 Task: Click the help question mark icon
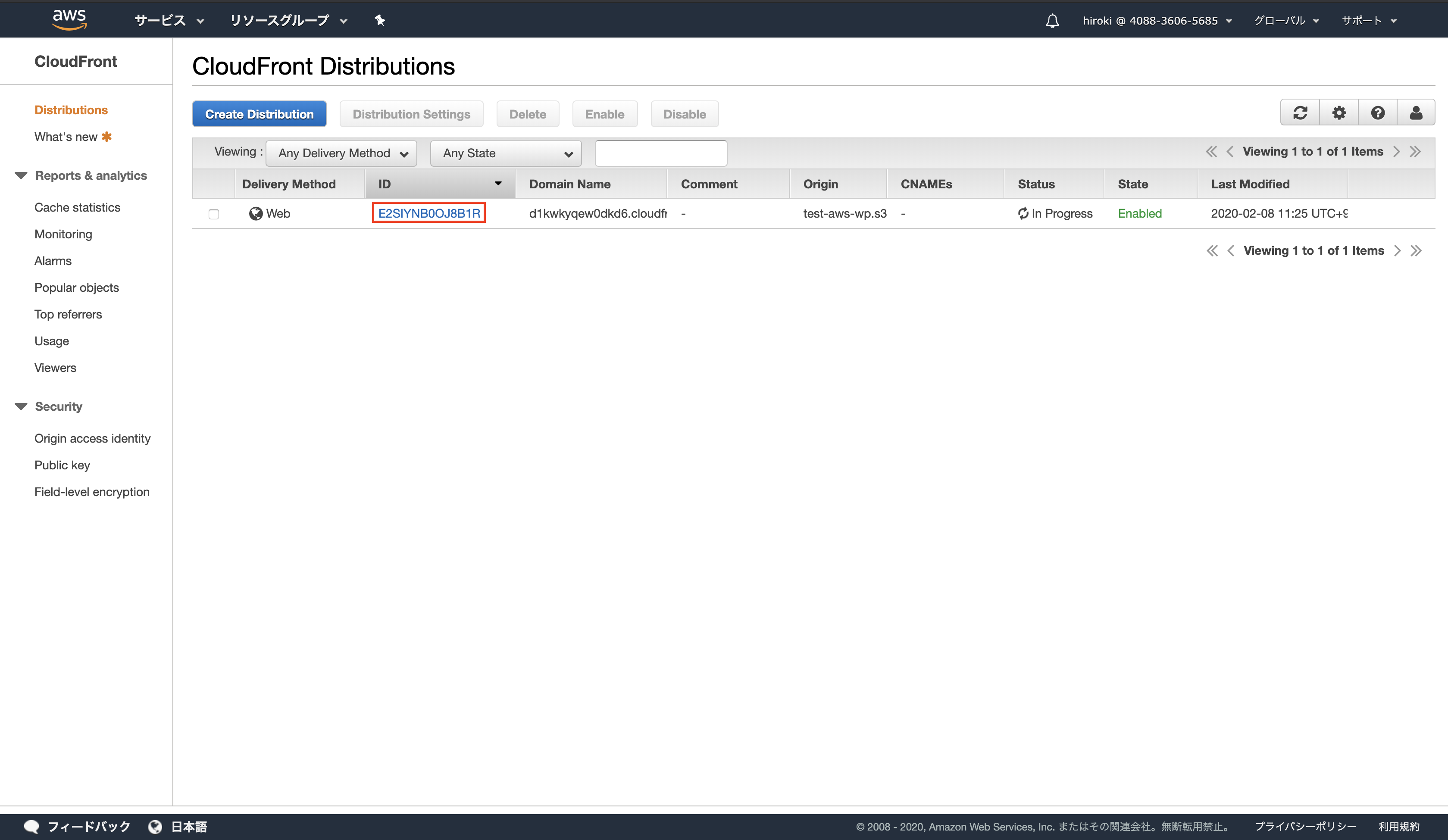tap(1377, 113)
